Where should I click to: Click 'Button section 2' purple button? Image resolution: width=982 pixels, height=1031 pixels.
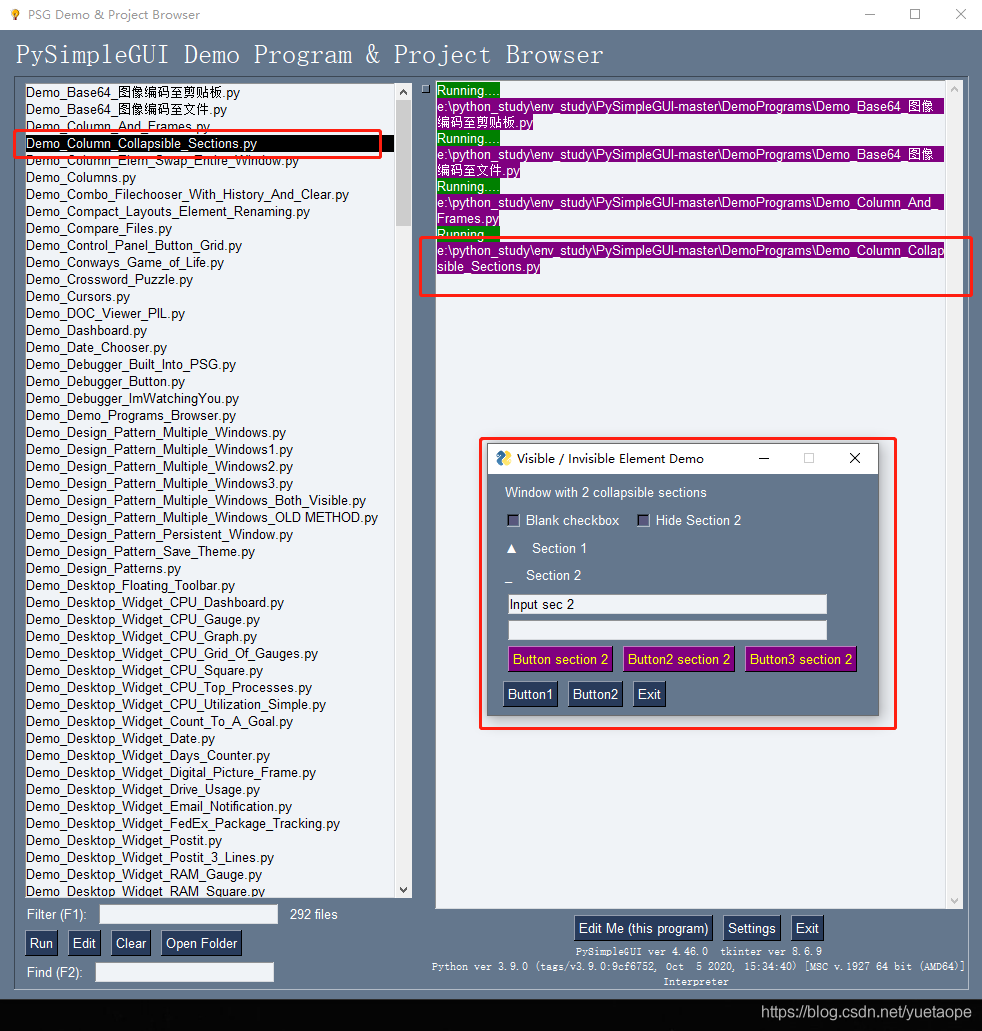(x=560, y=659)
